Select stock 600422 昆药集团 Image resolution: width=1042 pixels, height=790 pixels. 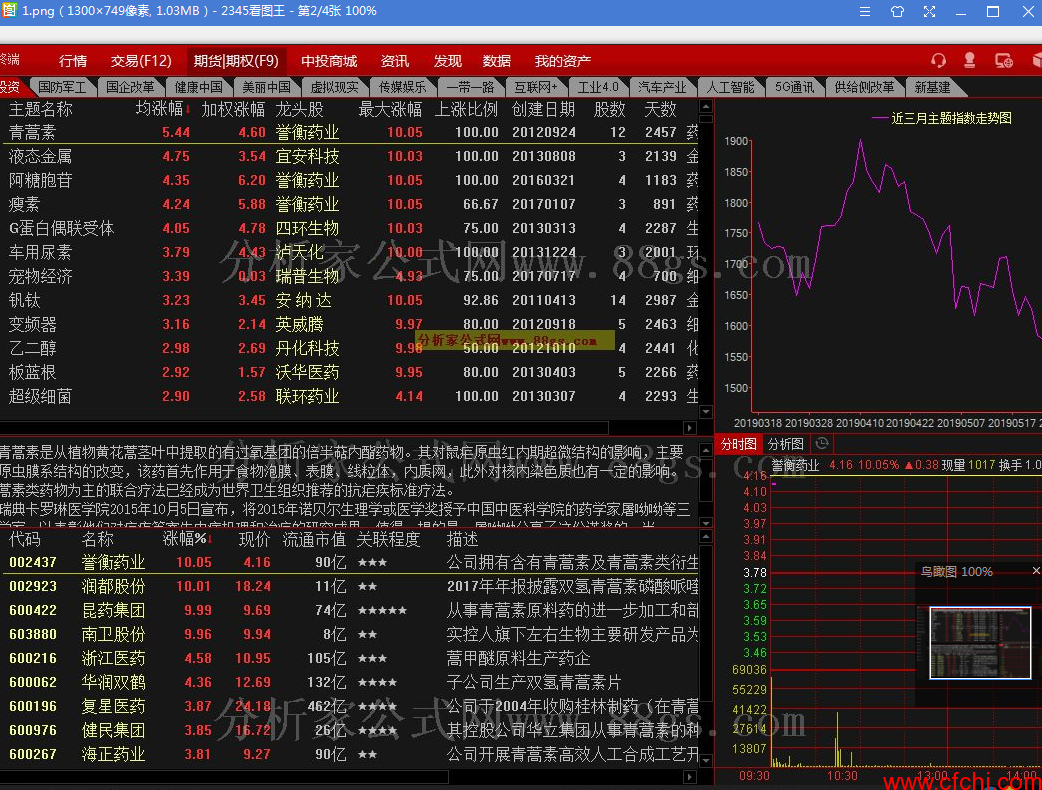(349, 610)
